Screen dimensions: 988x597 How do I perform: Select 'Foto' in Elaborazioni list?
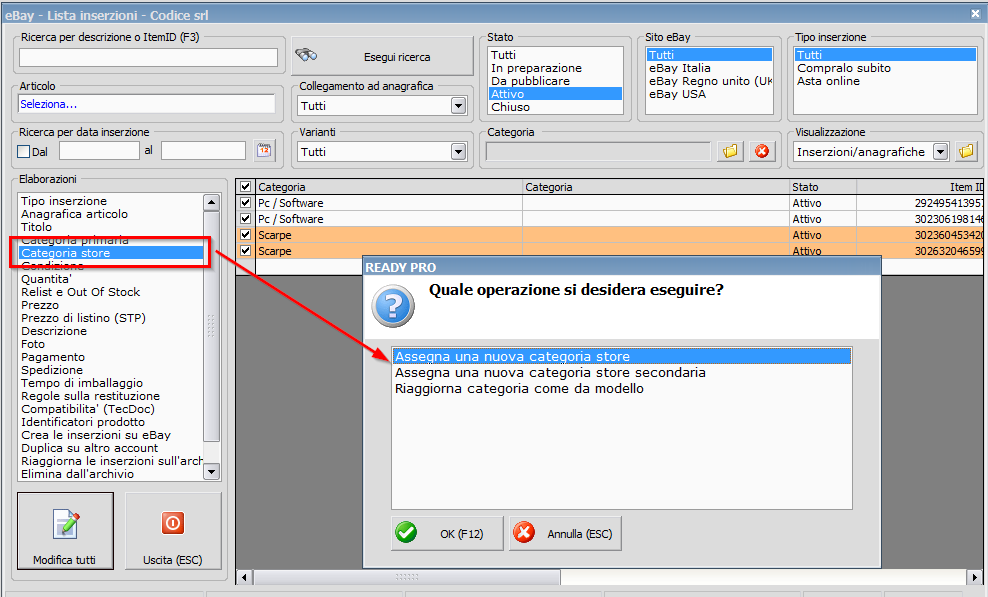[111, 344]
